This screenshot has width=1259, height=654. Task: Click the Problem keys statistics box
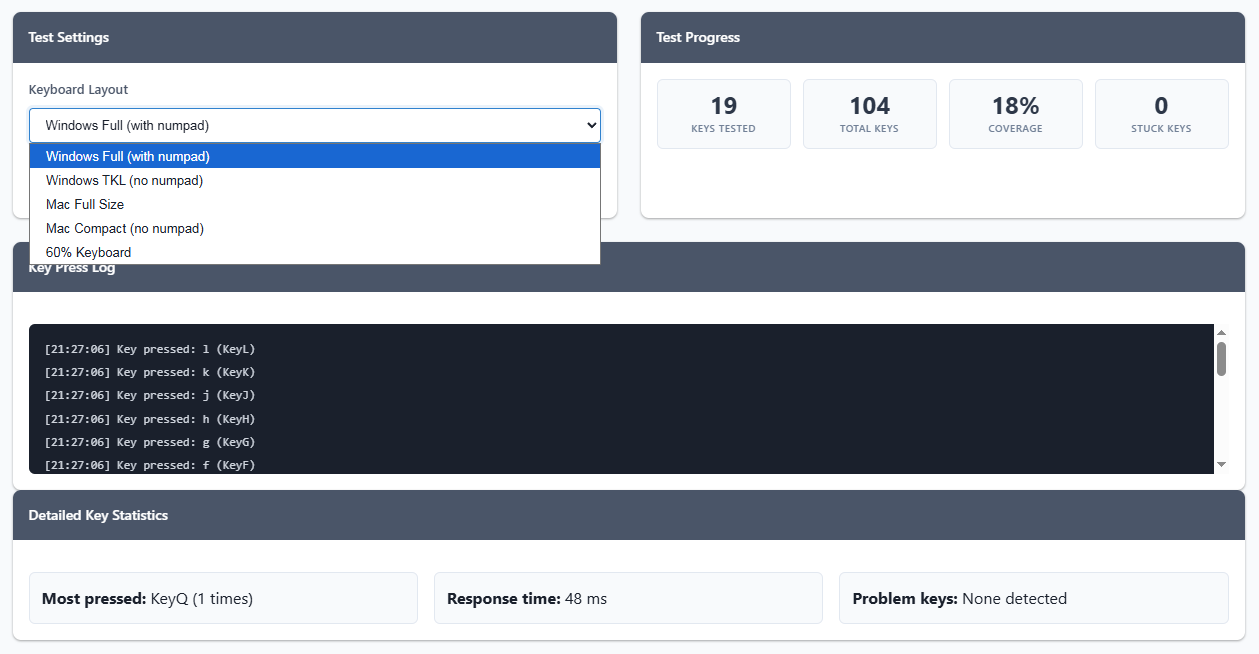[x=1033, y=598]
